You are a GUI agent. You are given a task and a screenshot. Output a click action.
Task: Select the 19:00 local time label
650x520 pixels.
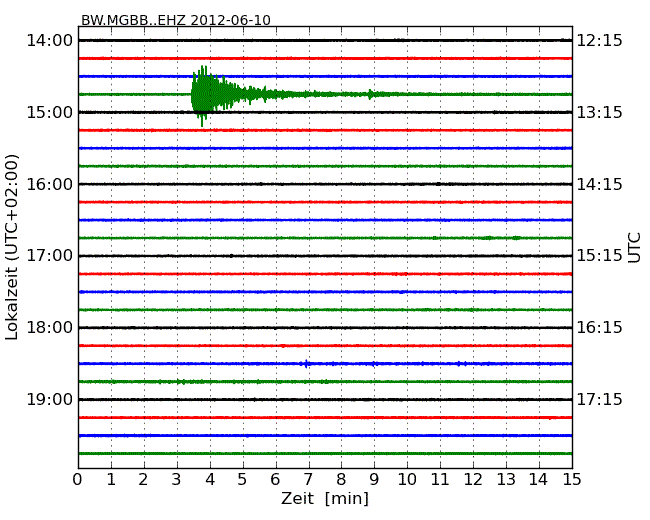(x=50, y=399)
